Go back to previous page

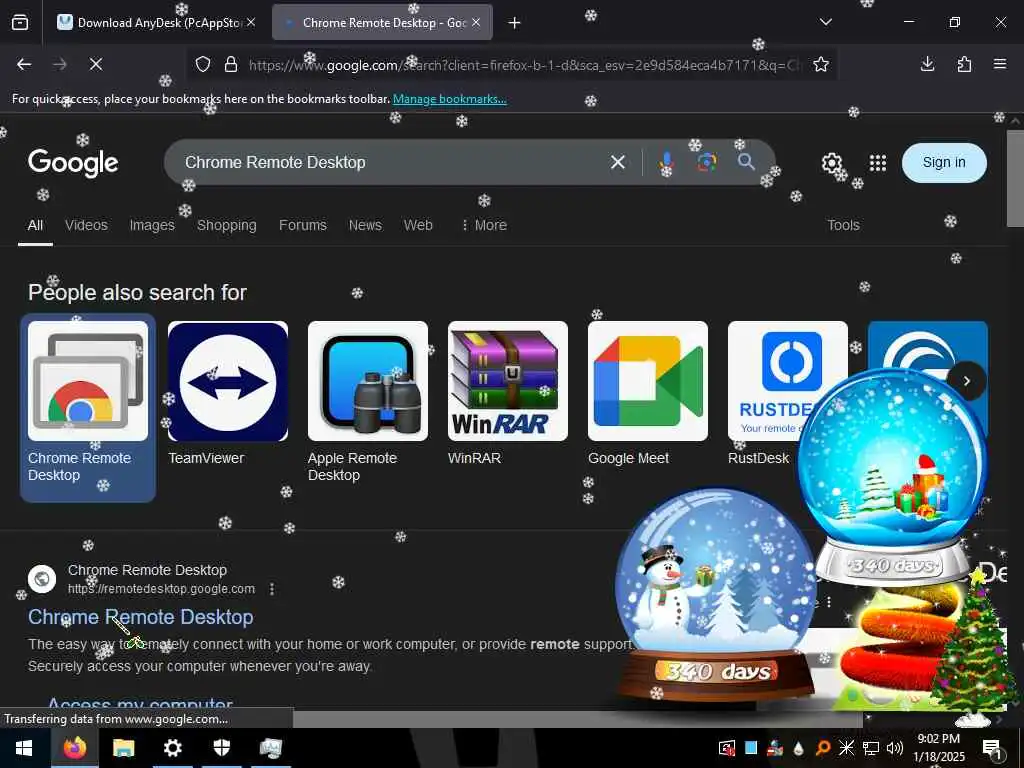[24, 64]
